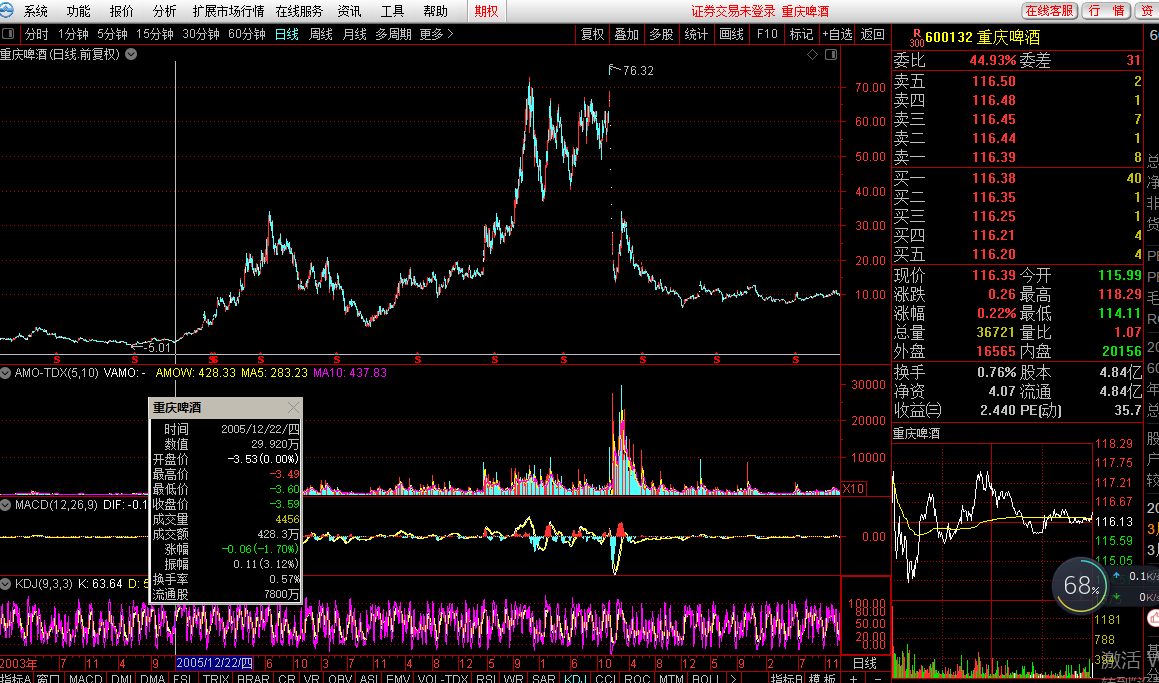
Task: Click the X10 volume scale marker
Action: click(x=854, y=489)
